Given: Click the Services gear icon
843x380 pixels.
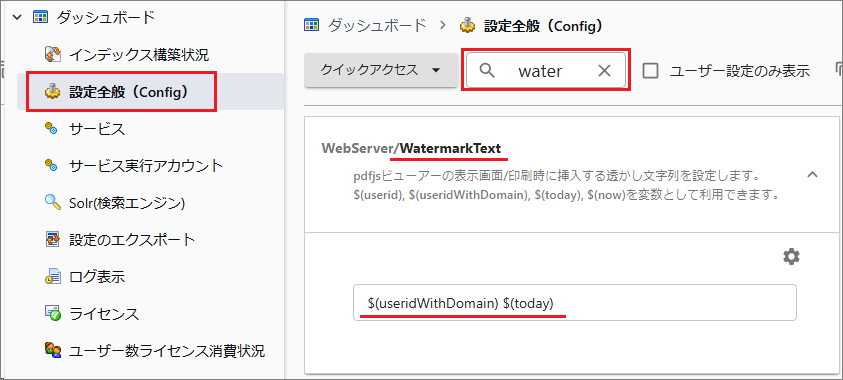Looking at the screenshot, I should coord(51,129).
